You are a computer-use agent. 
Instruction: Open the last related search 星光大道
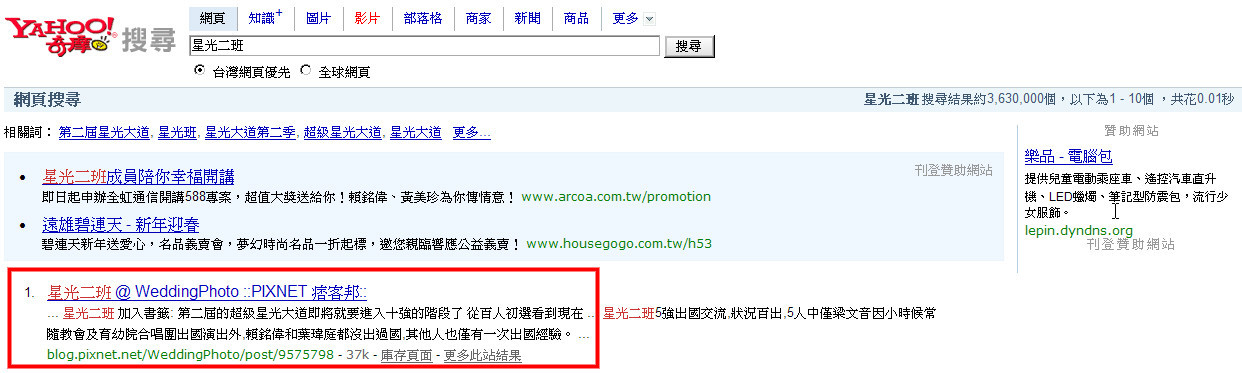(x=416, y=132)
